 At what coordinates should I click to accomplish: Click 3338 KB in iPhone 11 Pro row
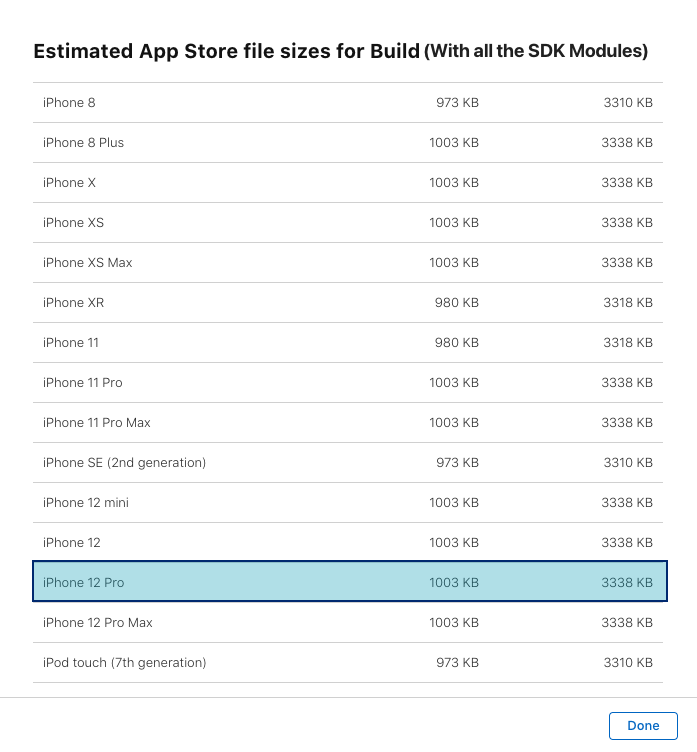627,383
